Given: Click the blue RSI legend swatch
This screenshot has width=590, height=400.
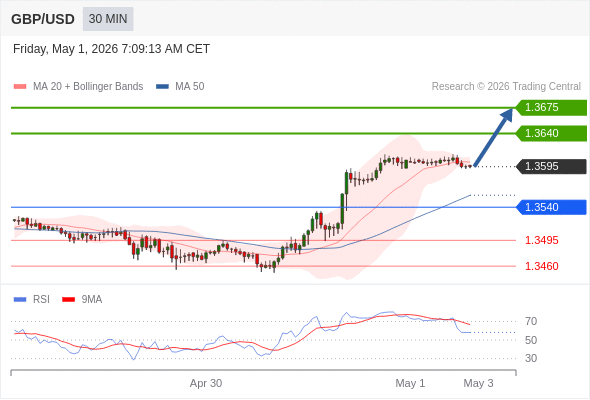Looking at the screenshot, I should tap(20, 300).
